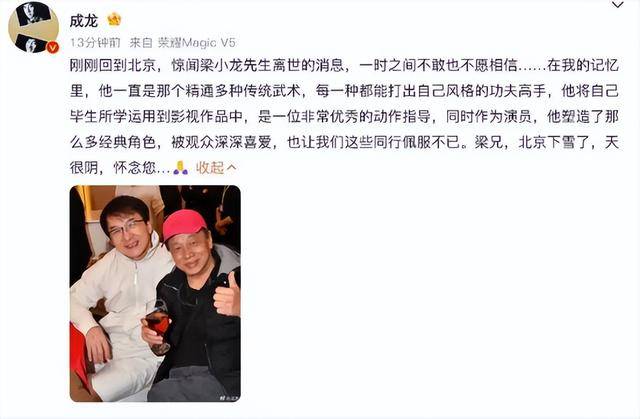Viewport: 640px width, 419px height.
Task: Click the red cap in the photo
Action: pyautogui.click(x=184, y=224)
